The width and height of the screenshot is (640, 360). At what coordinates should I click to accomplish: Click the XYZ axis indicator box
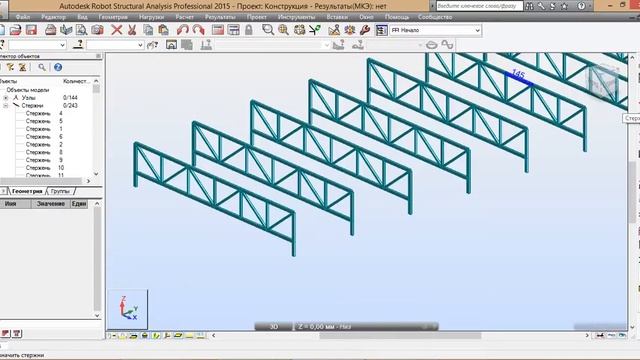128,309
